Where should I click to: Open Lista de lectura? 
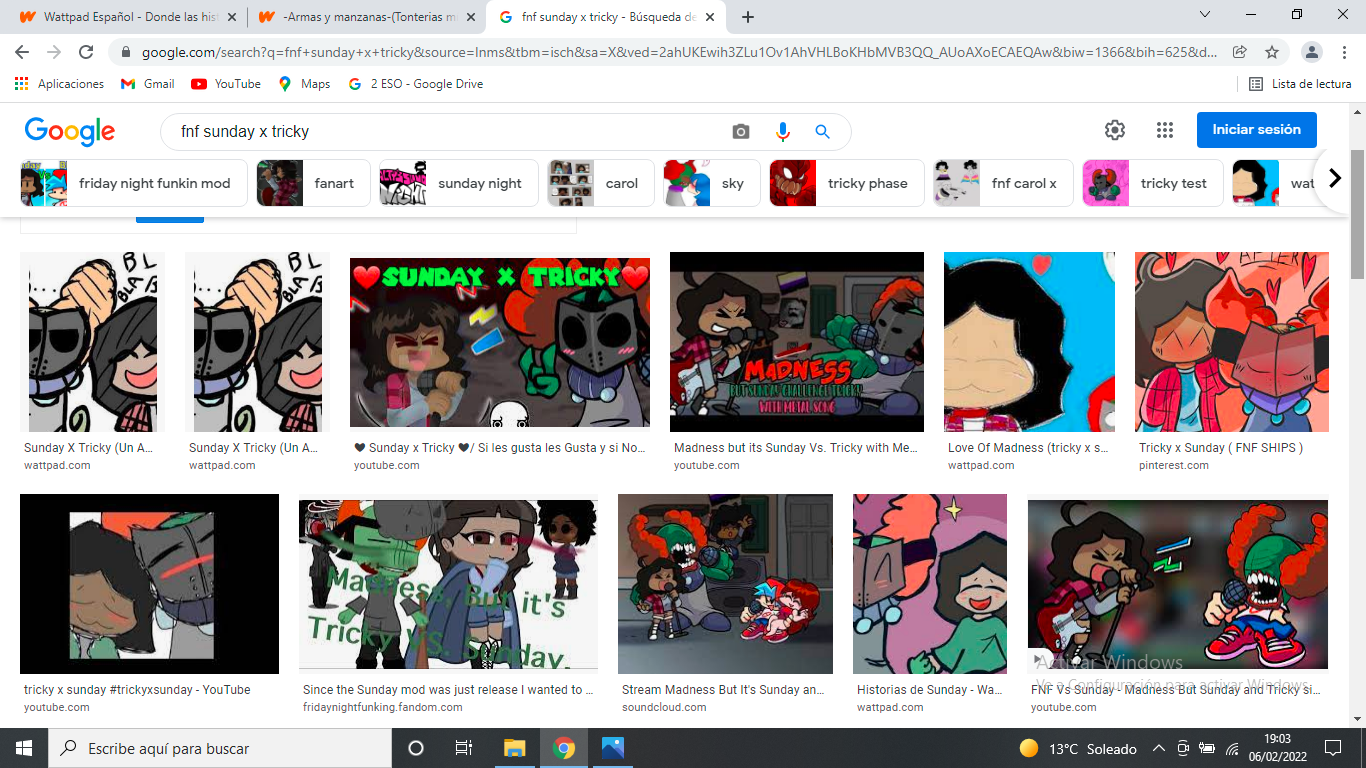click(1300, 84)
